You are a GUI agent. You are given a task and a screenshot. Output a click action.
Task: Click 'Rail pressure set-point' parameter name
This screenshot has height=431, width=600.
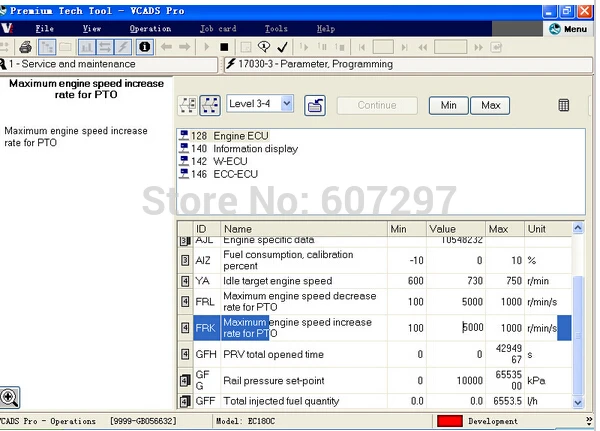tap(274, 380)
